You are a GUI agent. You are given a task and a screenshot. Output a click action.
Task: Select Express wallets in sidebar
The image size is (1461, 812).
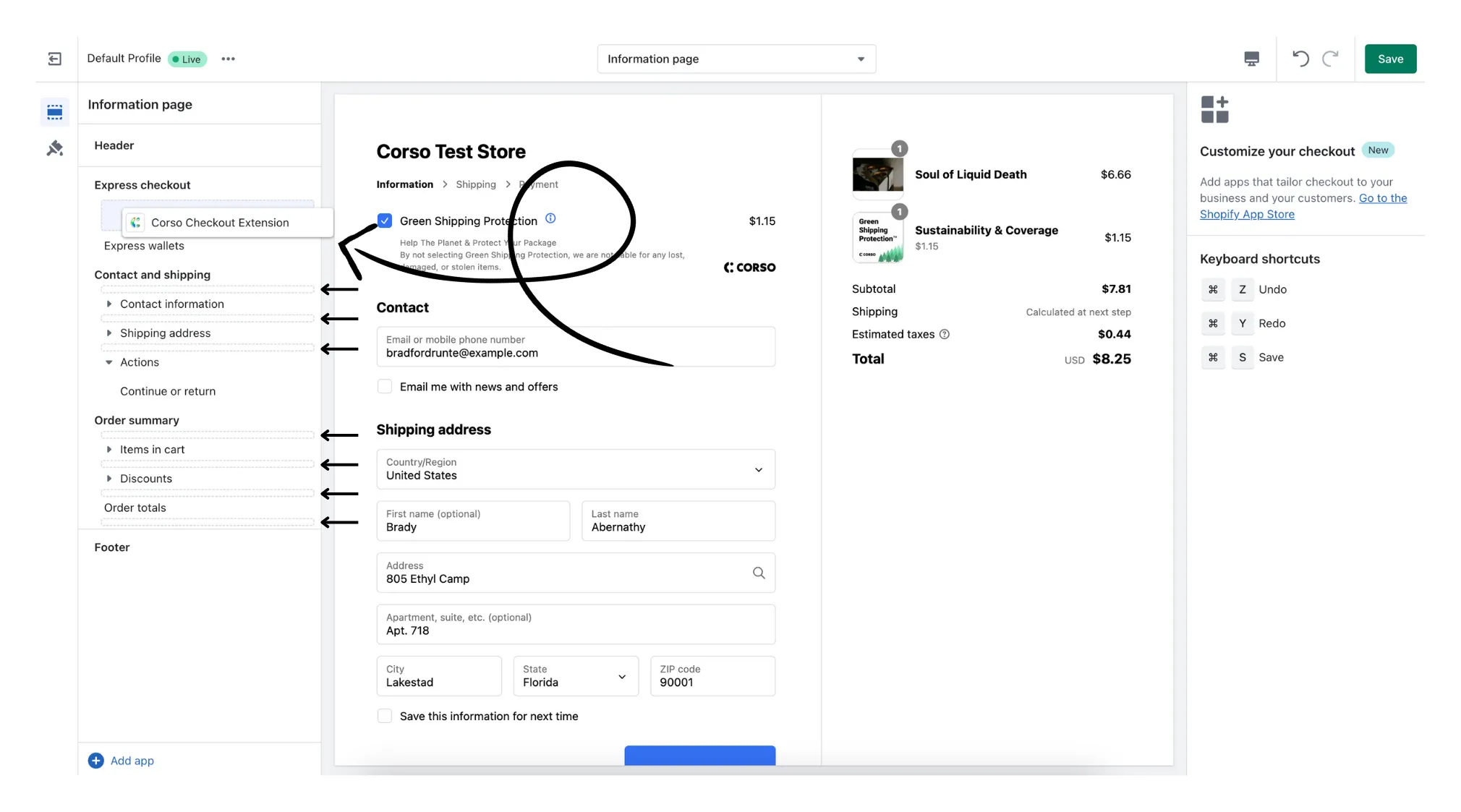click(144, 246)
